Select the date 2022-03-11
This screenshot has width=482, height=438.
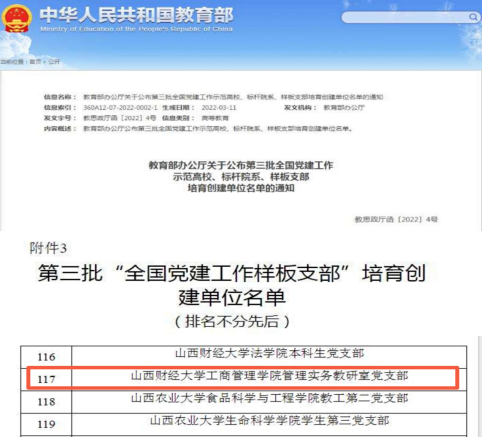219,108
